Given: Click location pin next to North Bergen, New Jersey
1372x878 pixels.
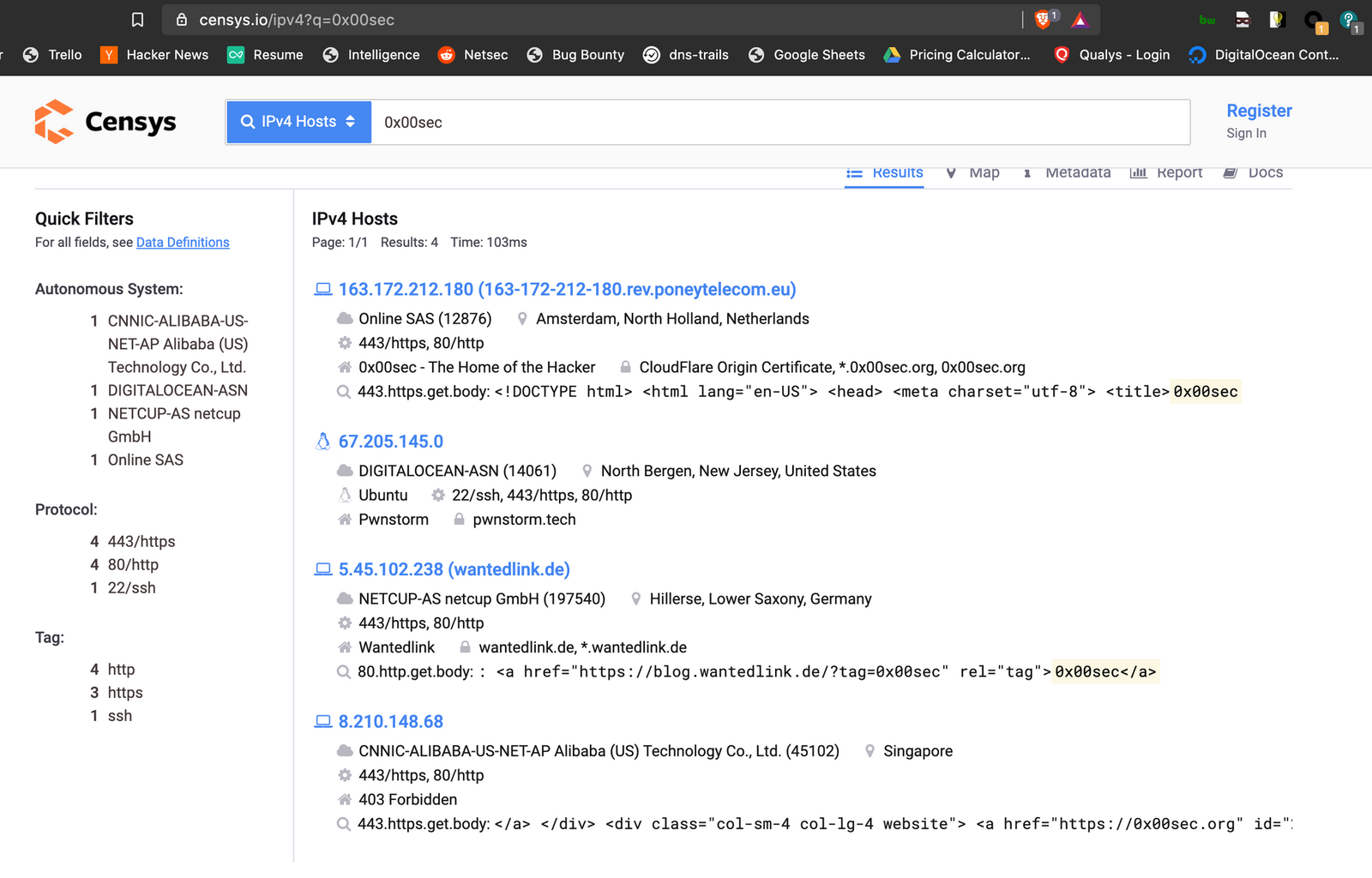Looking at the screenshot, I should 587,471.
